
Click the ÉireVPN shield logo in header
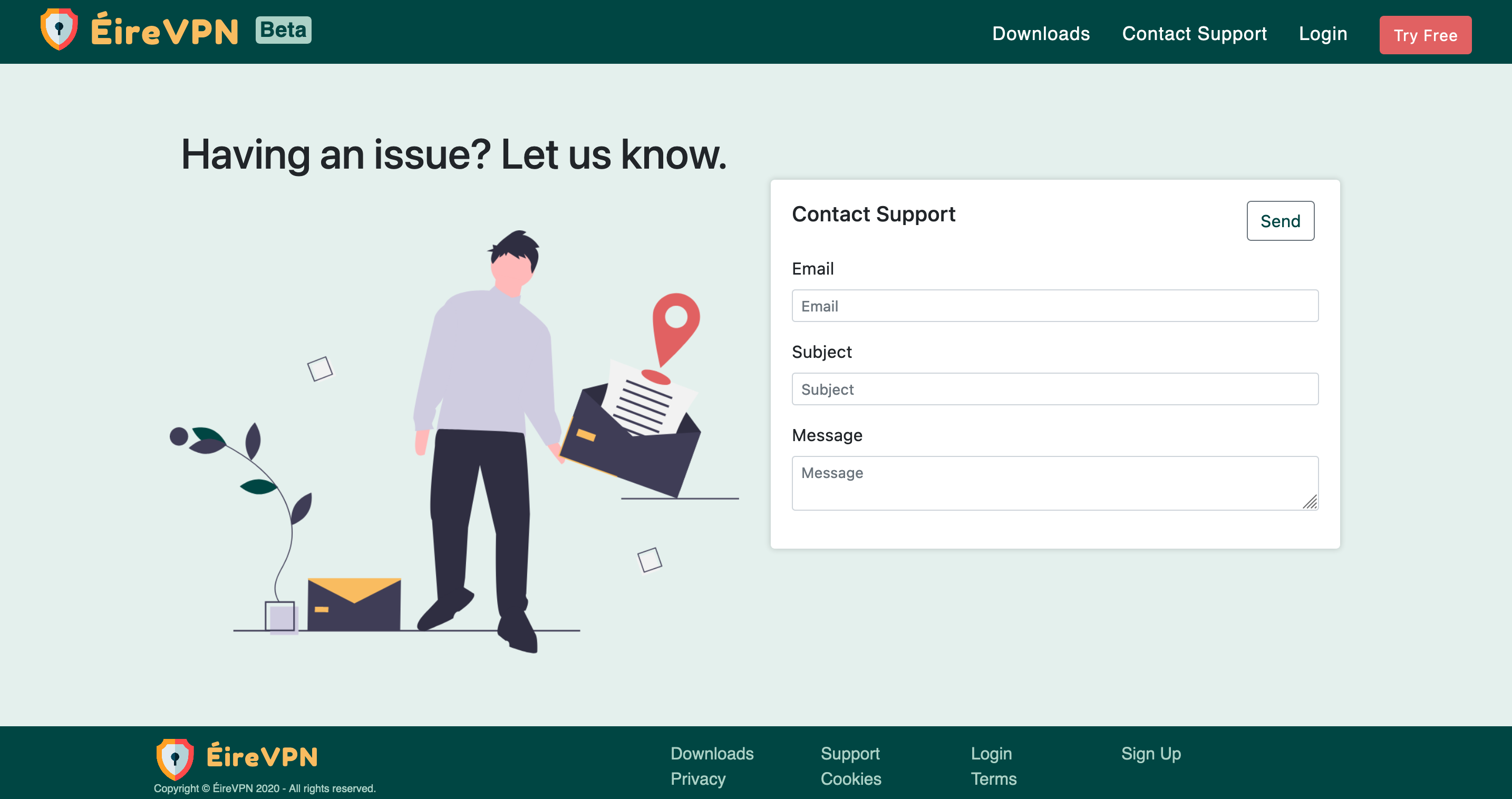point(59,30)
